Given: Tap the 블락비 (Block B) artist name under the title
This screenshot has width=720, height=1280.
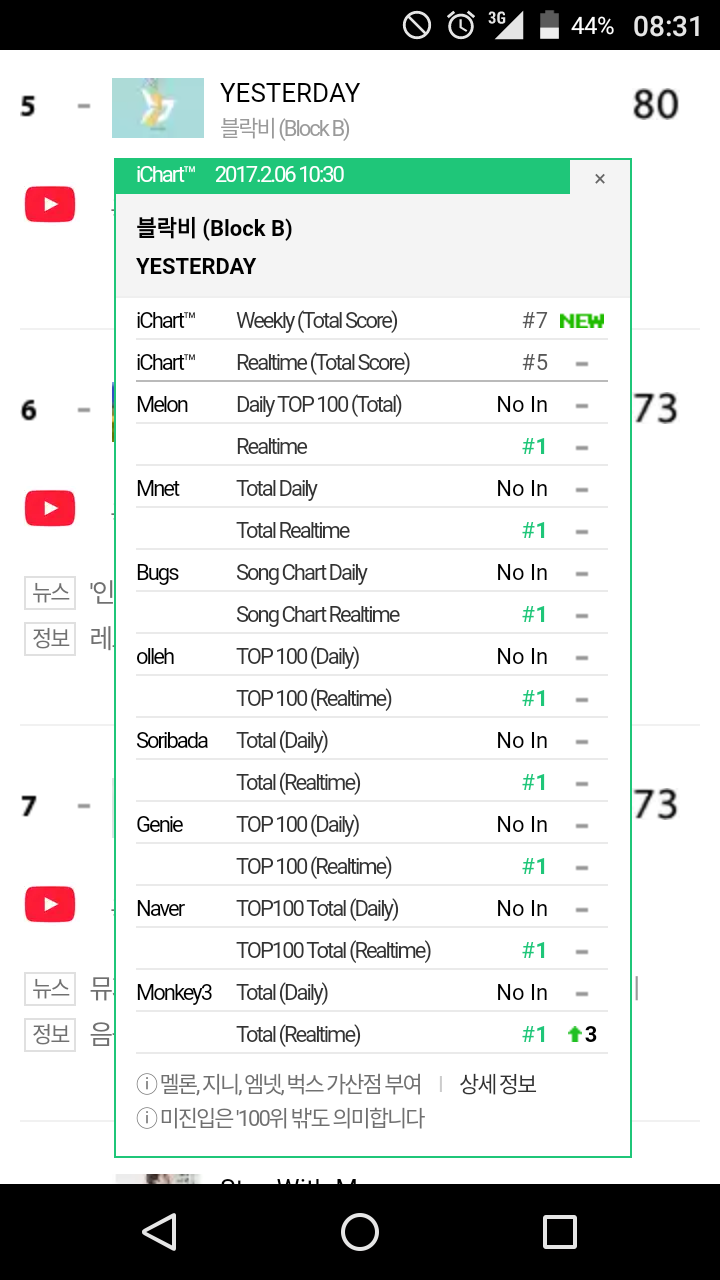Looking at the screenshot, I should click(x=285, y=129).
